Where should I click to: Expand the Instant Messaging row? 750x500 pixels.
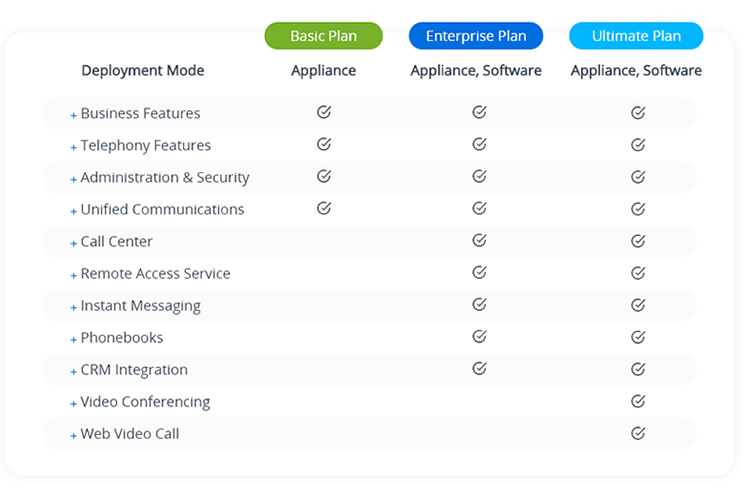[74, 307]
